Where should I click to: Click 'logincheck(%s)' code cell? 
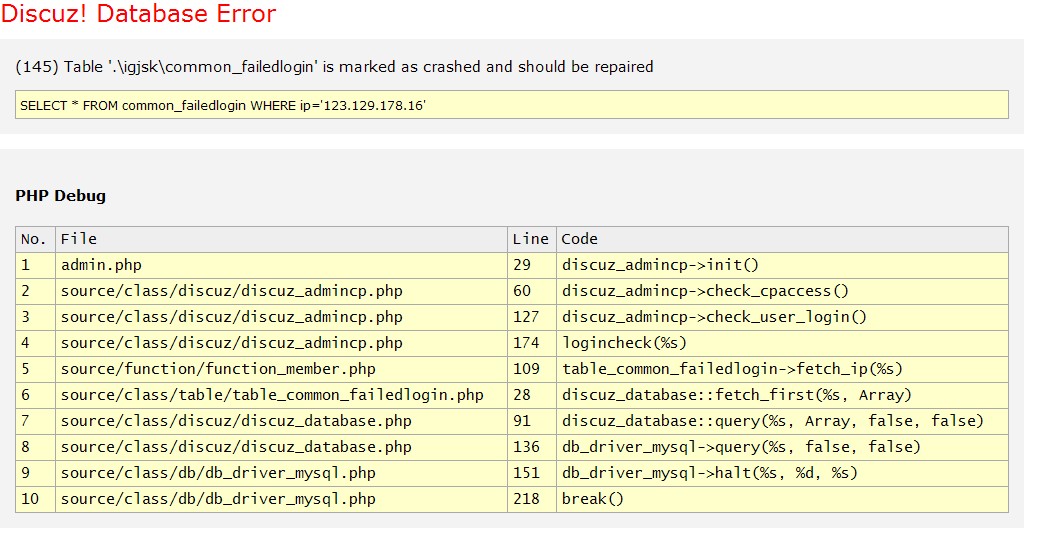coord(782,343)
